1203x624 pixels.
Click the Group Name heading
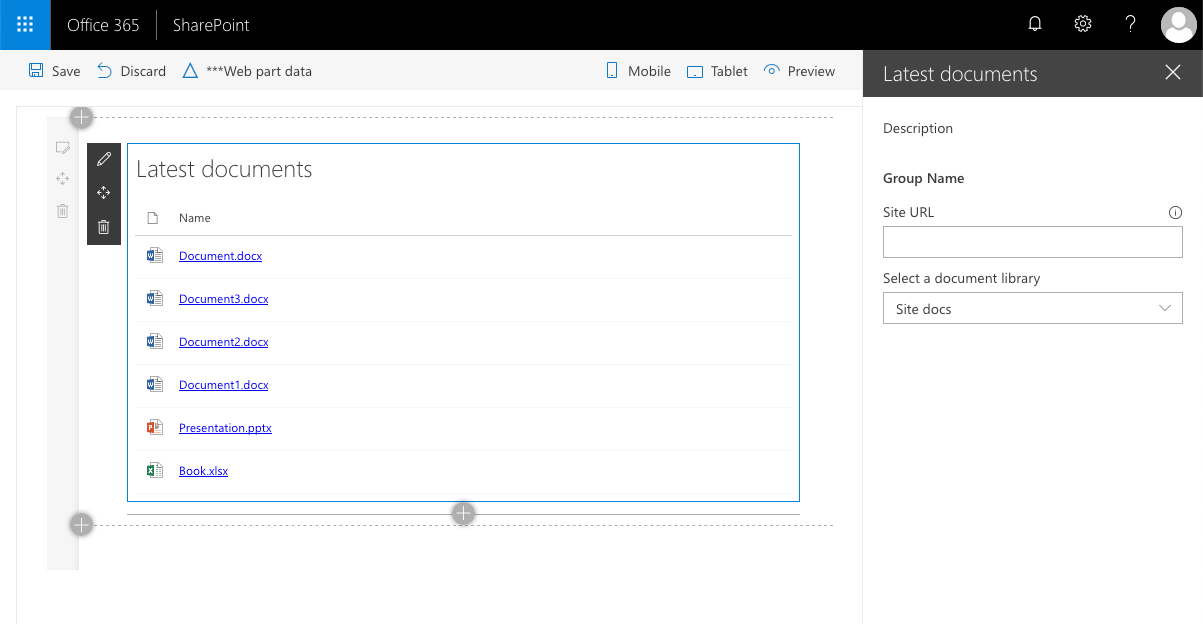point(924,178)
